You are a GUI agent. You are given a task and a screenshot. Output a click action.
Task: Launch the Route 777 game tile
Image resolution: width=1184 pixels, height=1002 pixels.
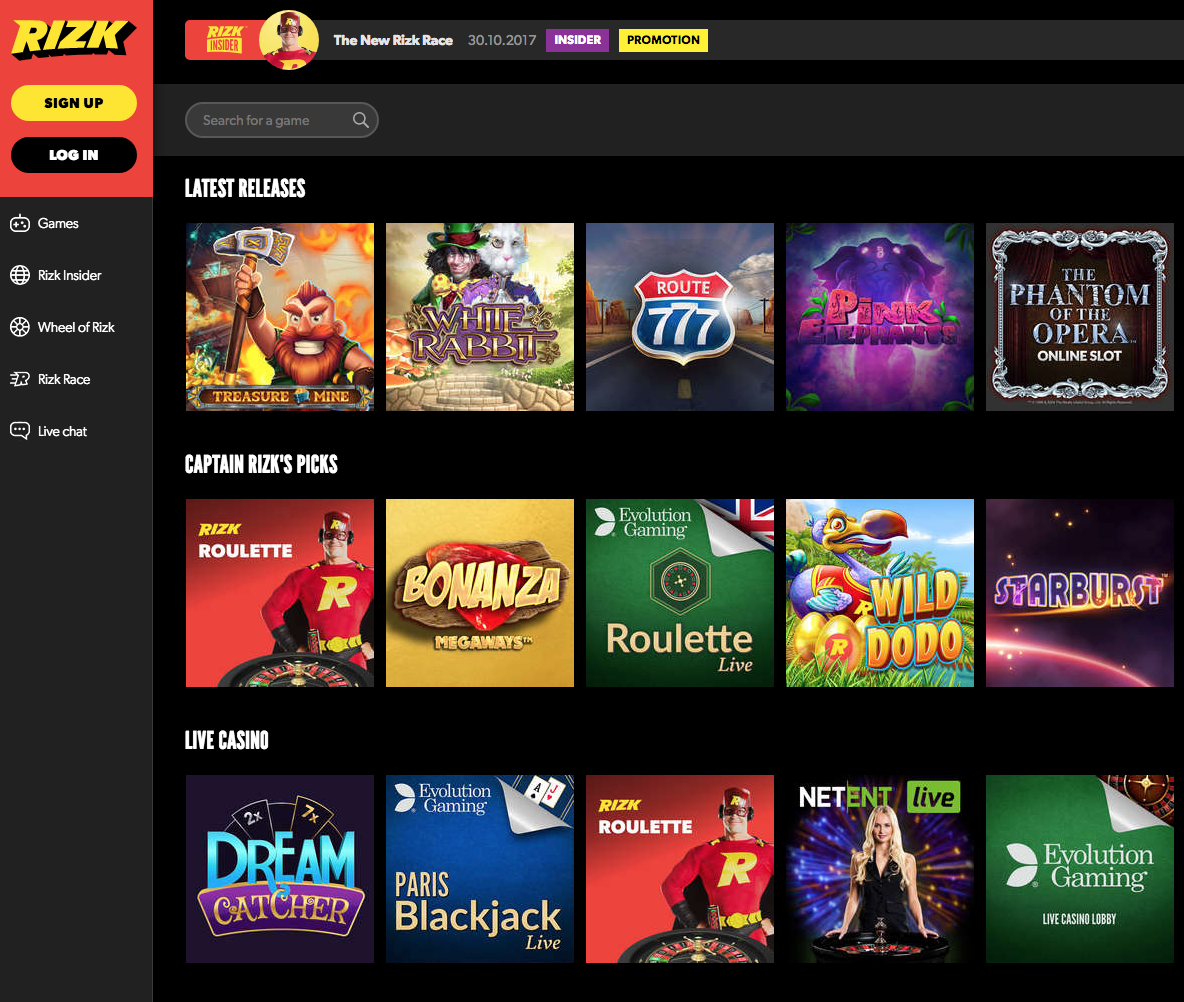pos(680,317)
